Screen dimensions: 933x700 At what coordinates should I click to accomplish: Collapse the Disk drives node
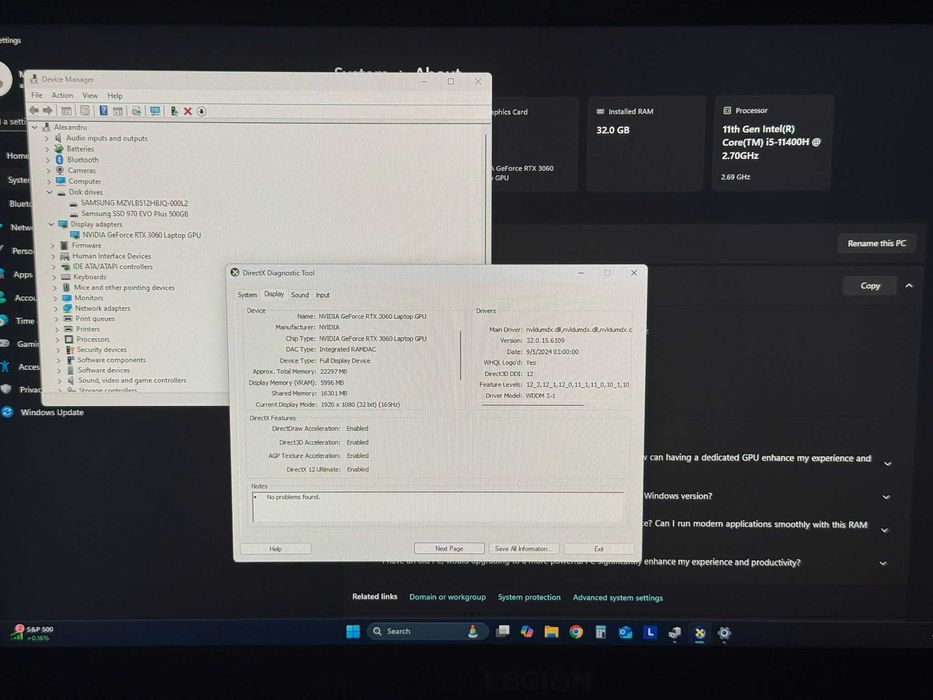49,192
